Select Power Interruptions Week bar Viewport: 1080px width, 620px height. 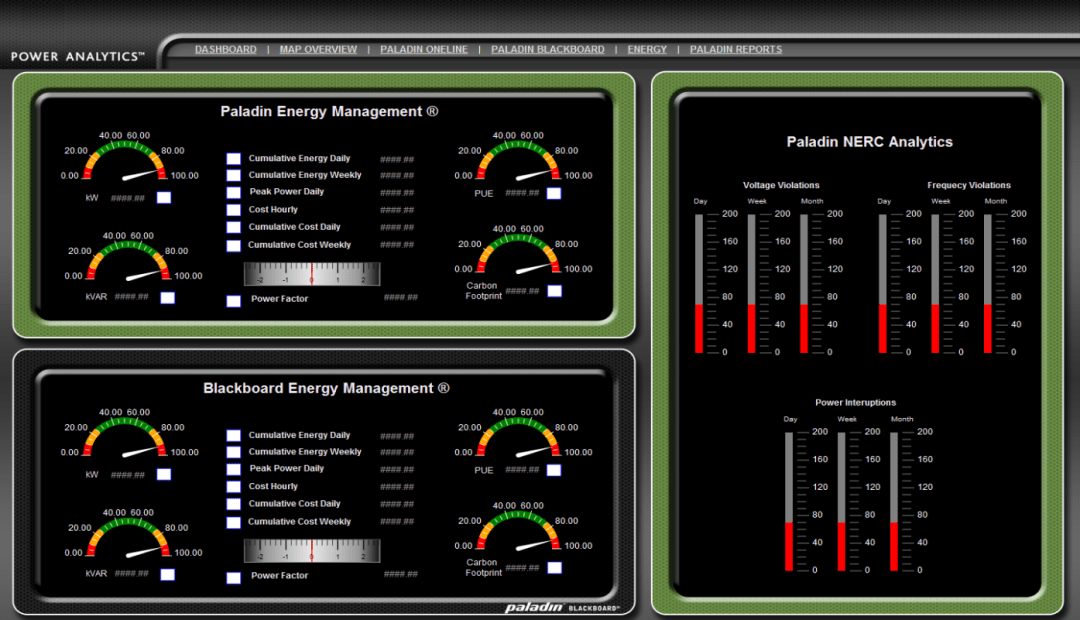point(842,502)
